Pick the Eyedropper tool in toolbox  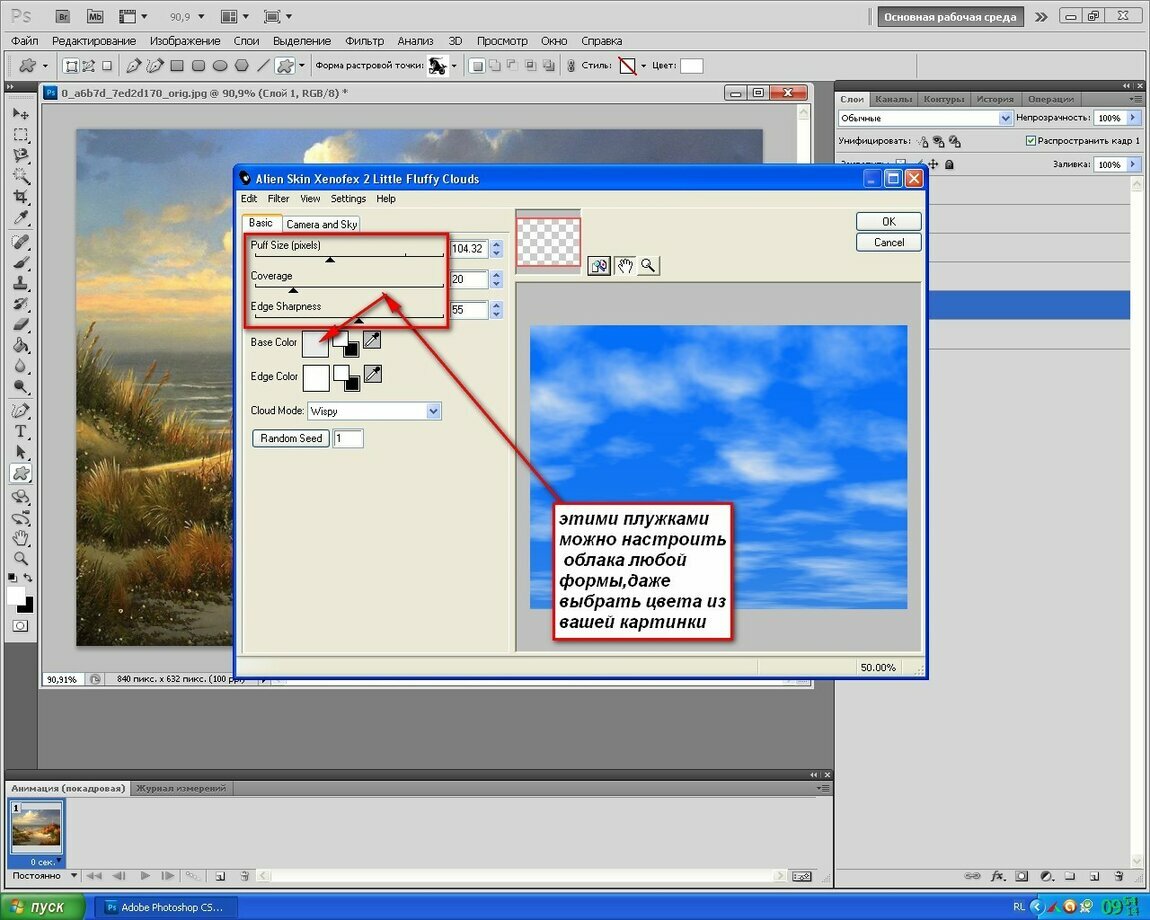coord(21,218)
